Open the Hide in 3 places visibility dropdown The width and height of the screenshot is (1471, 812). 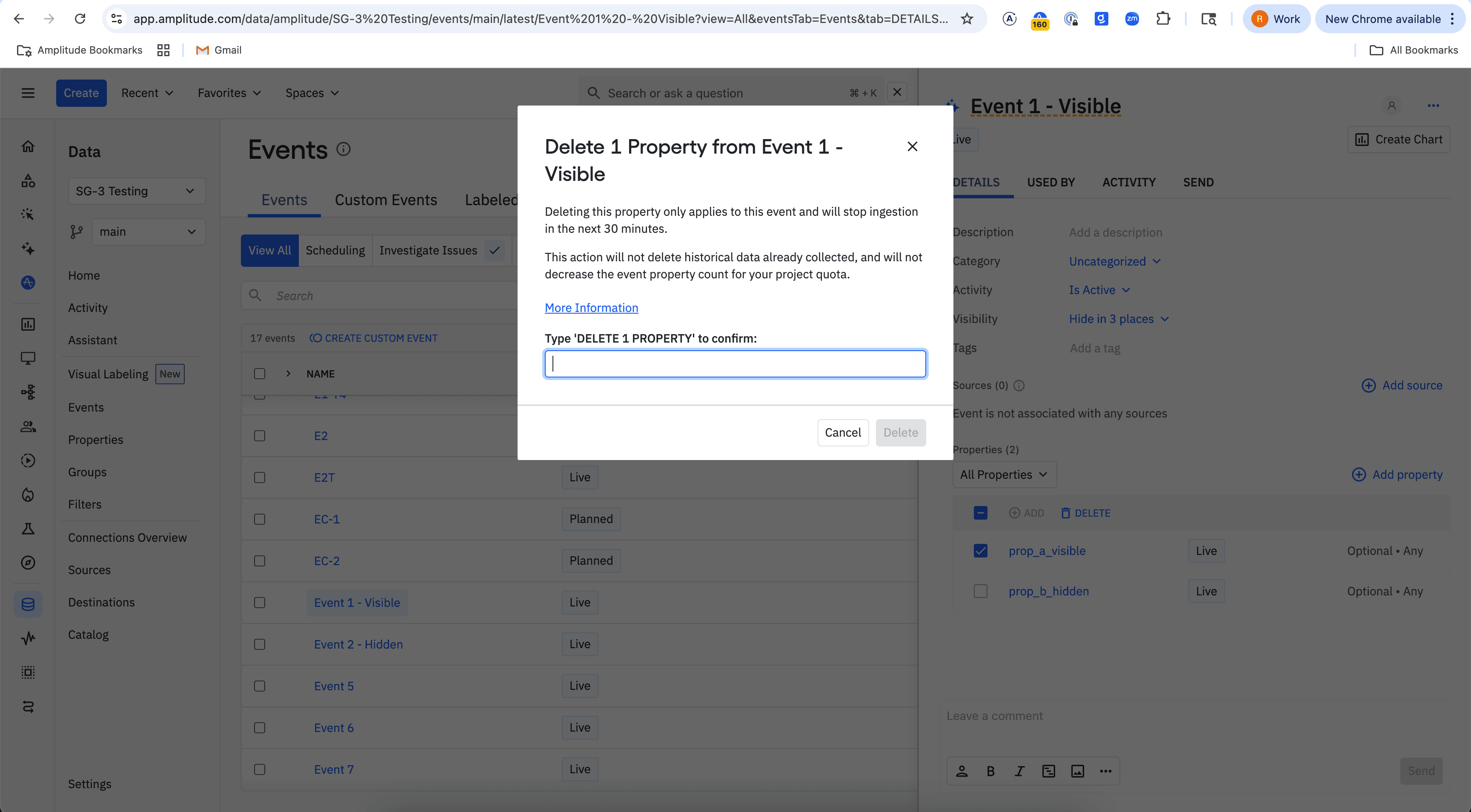click(1118, 319)
